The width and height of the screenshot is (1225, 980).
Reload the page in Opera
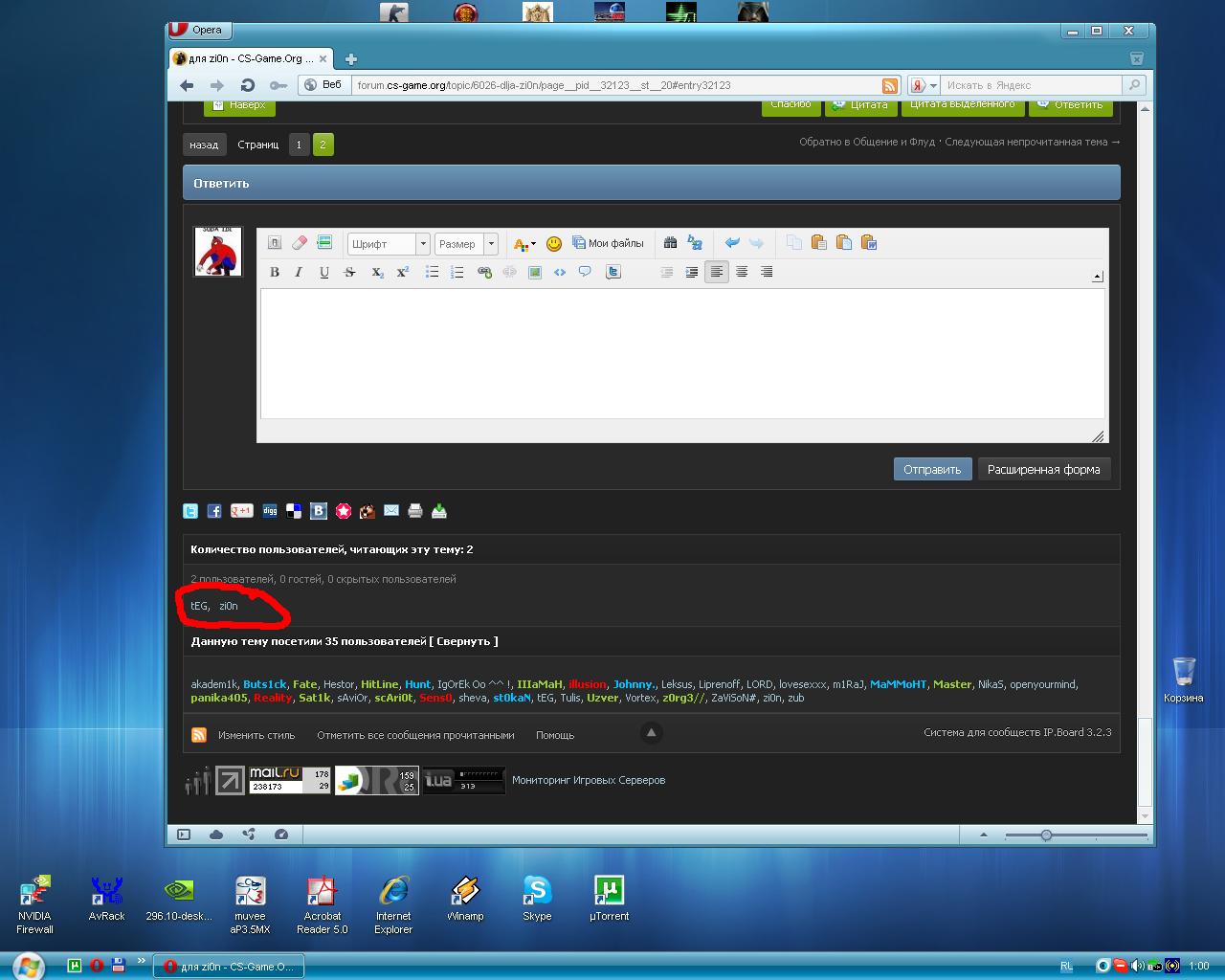click(x=247, y=85)
